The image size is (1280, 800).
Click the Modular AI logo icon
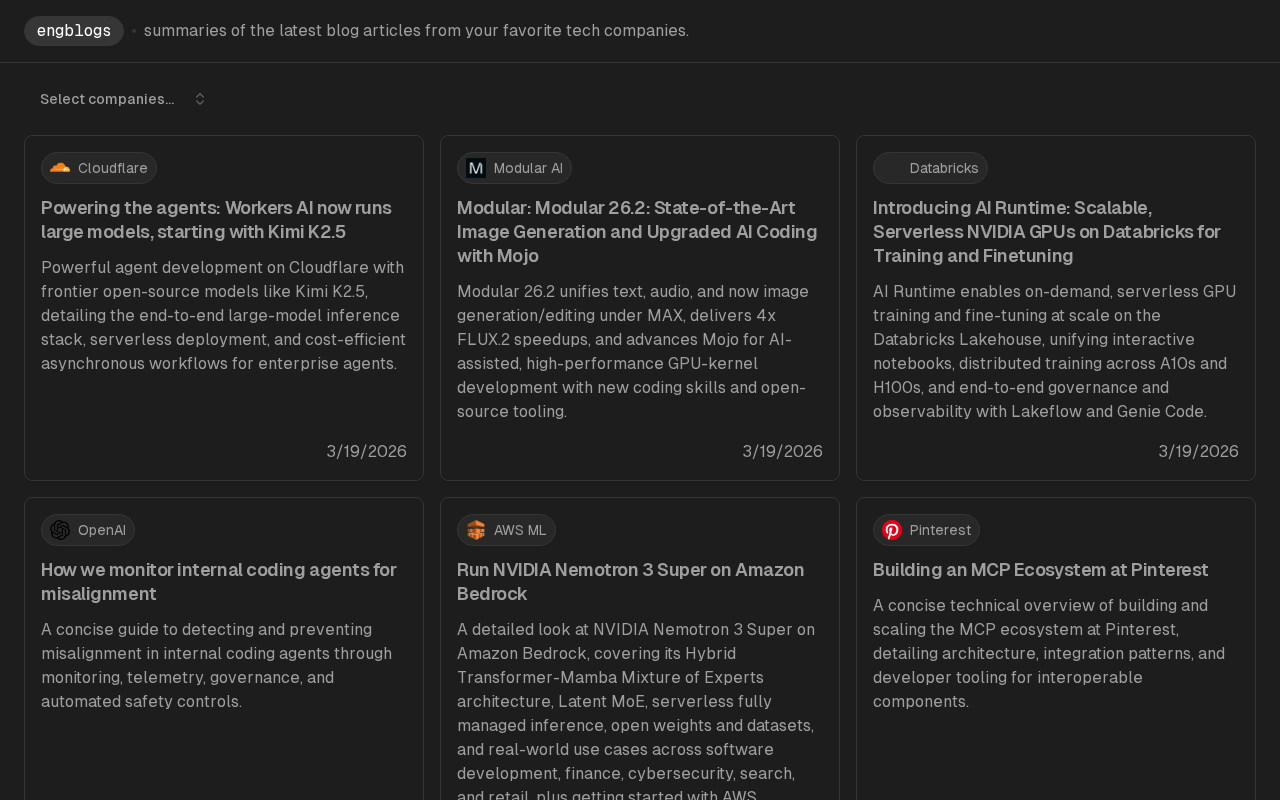[476, 168]
